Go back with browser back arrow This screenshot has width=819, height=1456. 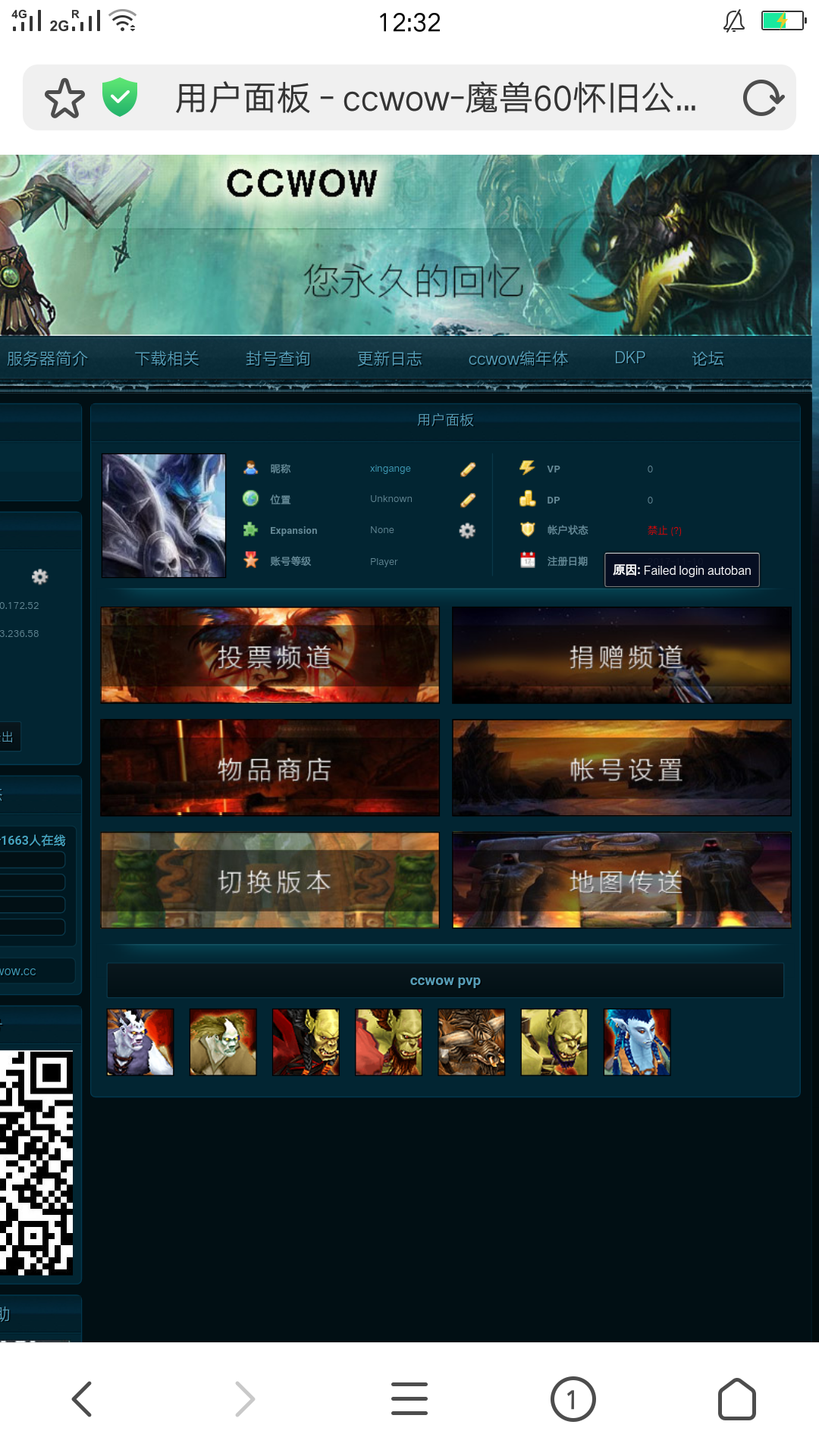pos(82,1399)
